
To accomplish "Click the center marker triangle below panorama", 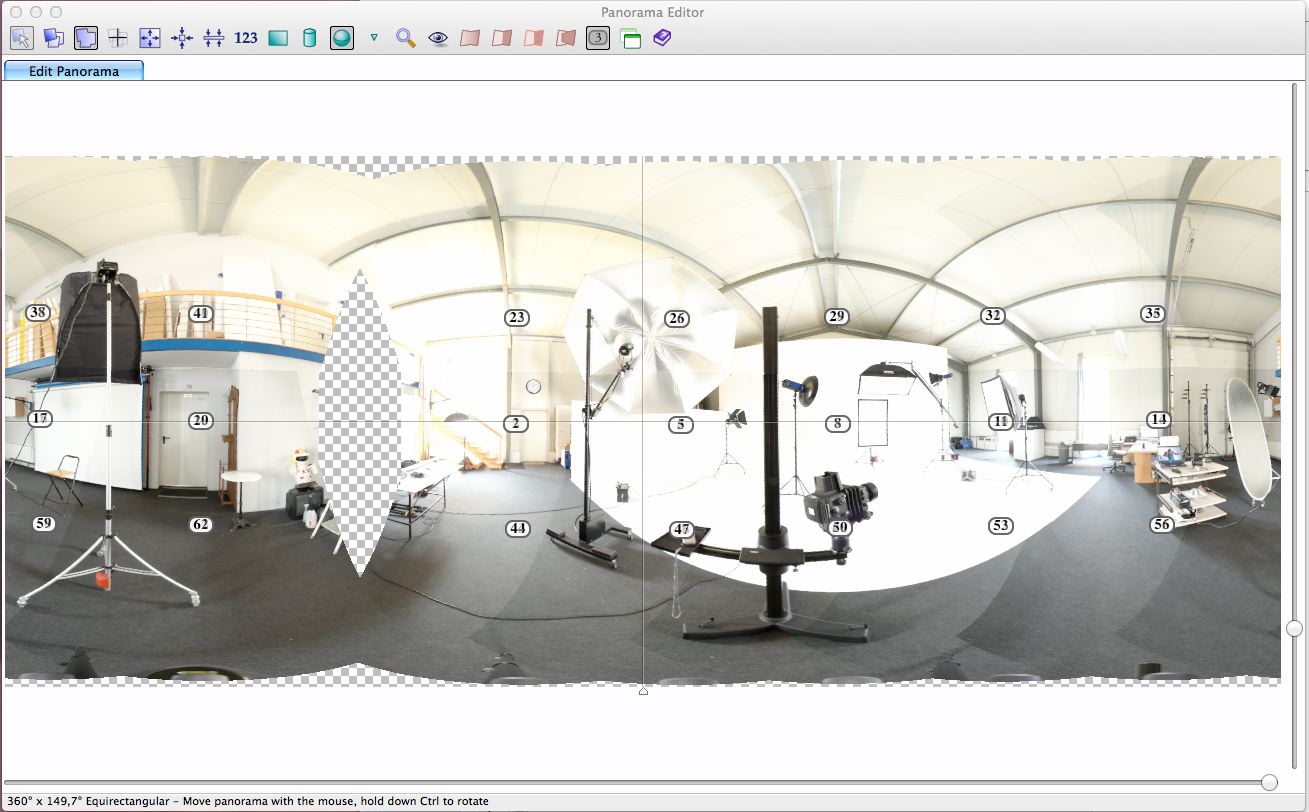I will click(643, 690).
